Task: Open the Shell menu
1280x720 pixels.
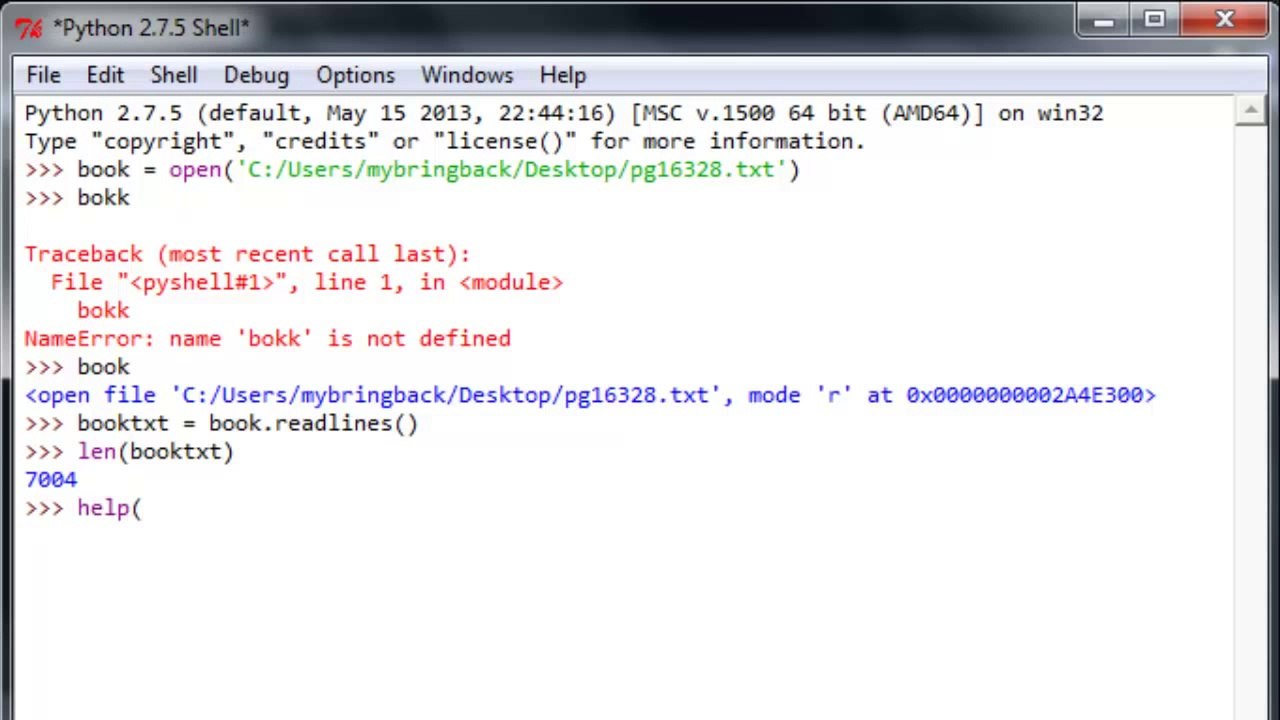Action: point(173,75)
